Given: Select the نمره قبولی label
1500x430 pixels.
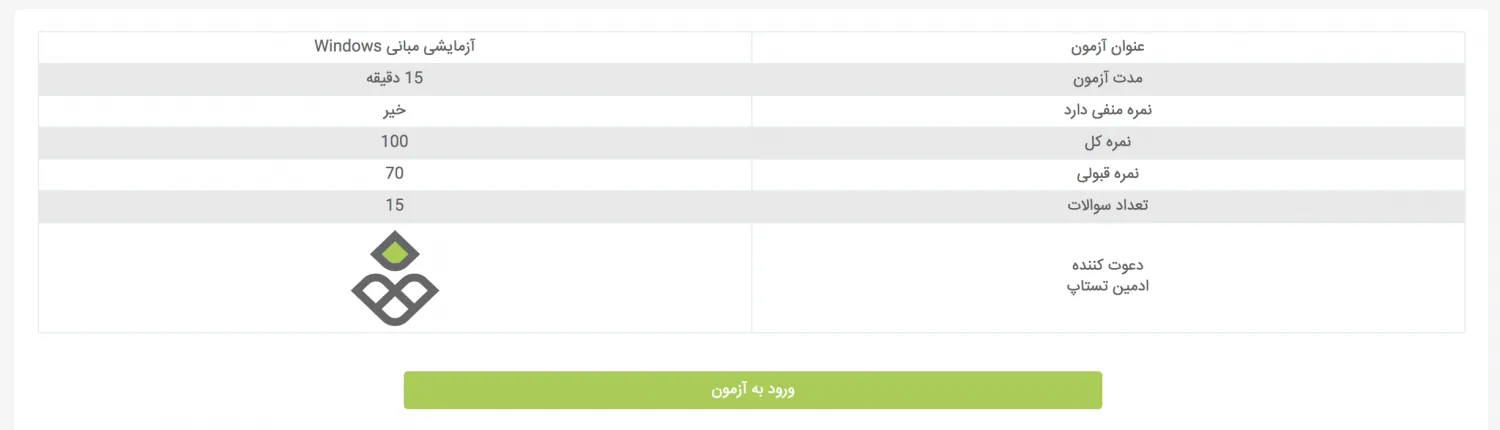Looking at the screenshot, I should click(1107, 175).
